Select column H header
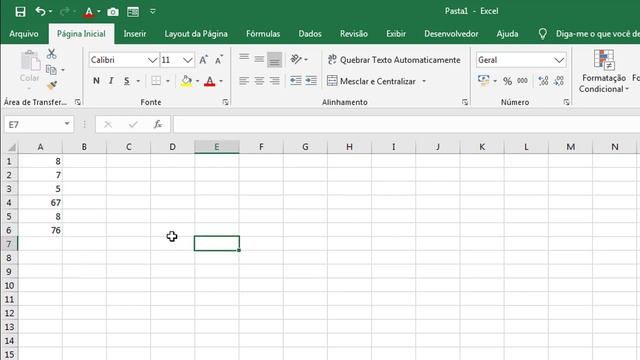Viewport: 640px width, 360px height. (349, 147)
